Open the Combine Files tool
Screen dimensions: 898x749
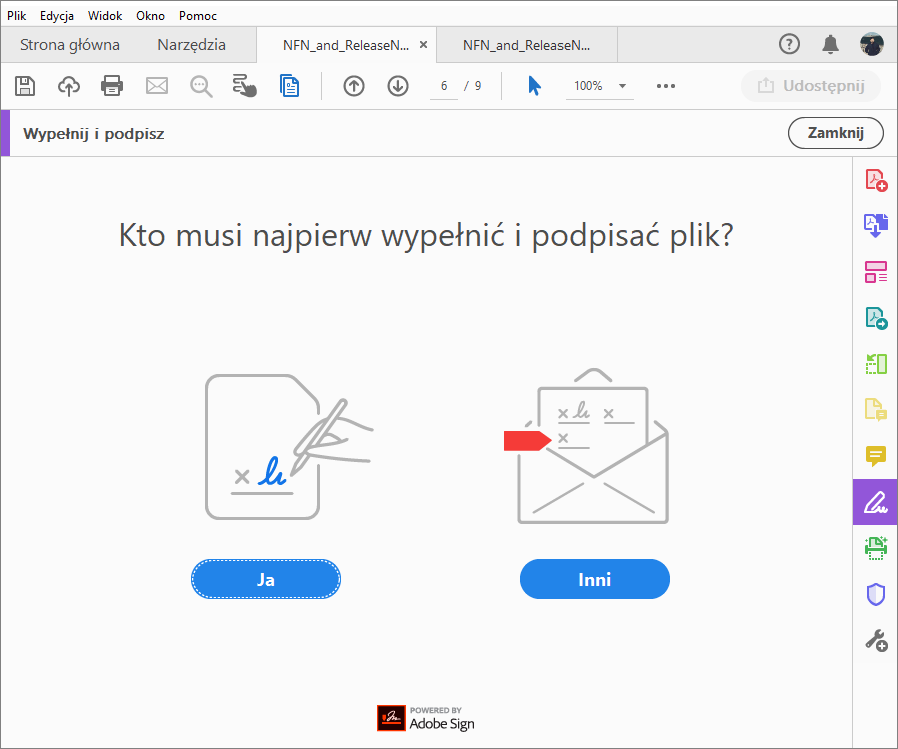[x=875, y=225]
